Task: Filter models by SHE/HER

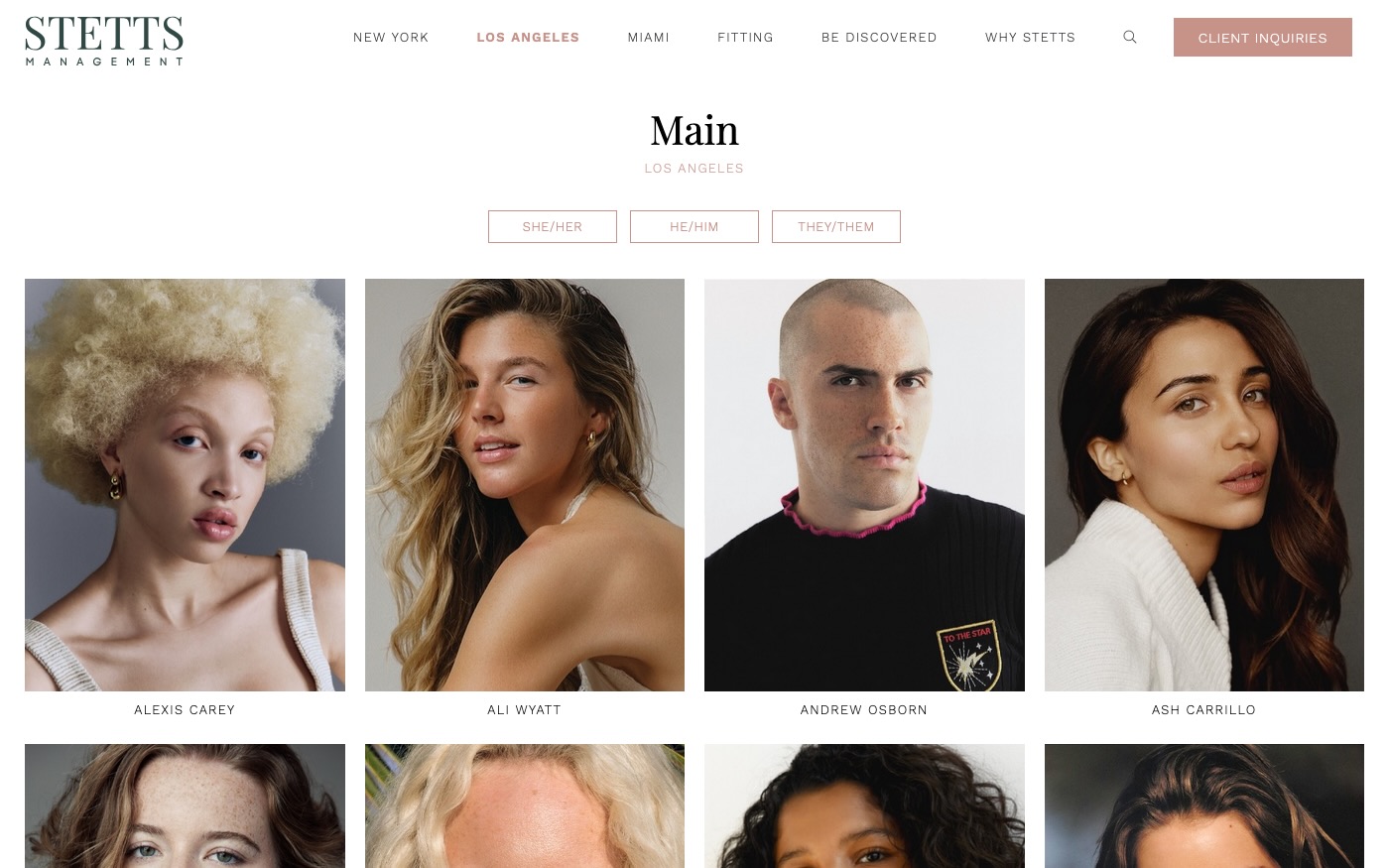Action: tap(553, 226)
